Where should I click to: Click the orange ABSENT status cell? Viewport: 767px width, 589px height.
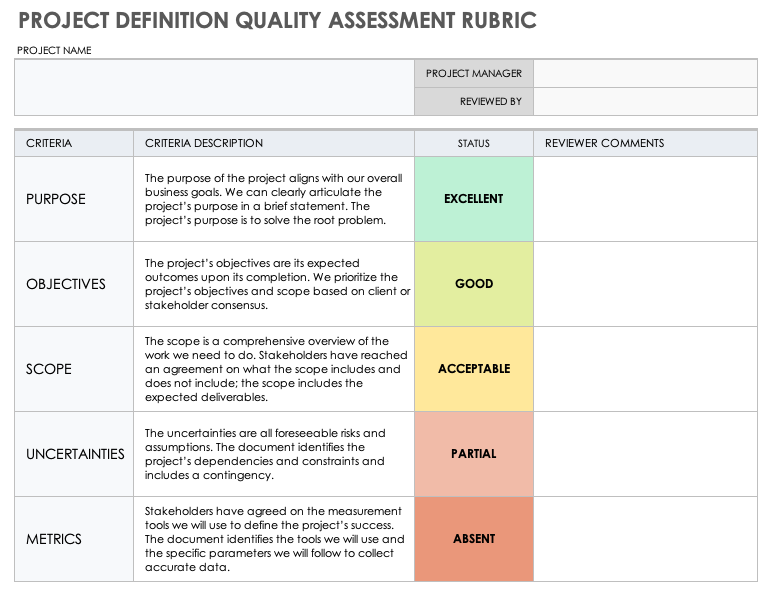click(474, 539)
